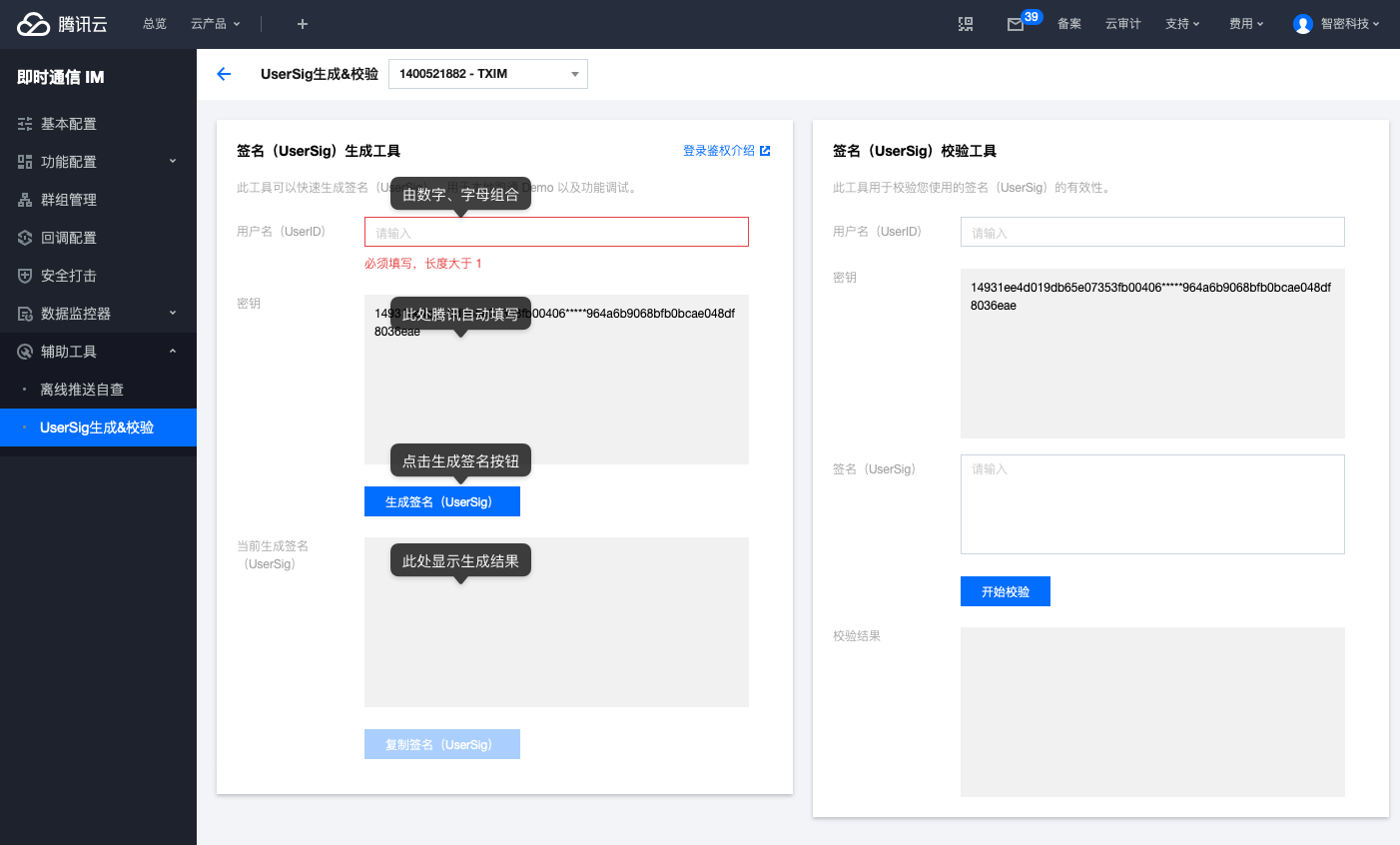Click the 复制签名（UserSig）button
This screenshot has height=845, width=1400.
tap(442, 744)
